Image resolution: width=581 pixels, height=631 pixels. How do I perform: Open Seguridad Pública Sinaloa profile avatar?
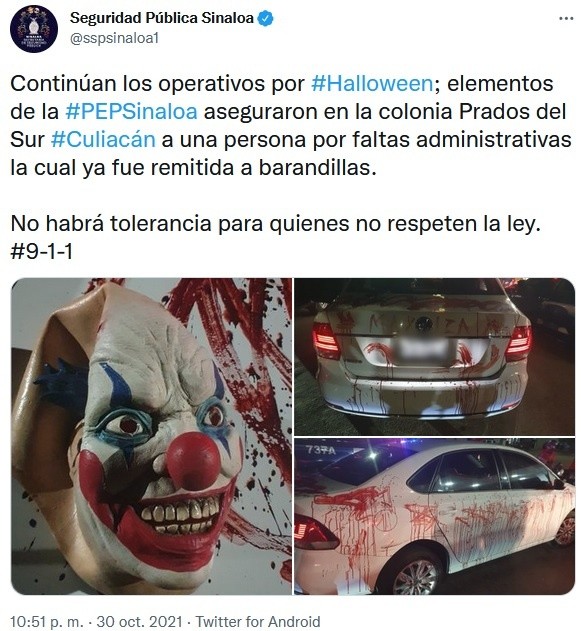33,29
